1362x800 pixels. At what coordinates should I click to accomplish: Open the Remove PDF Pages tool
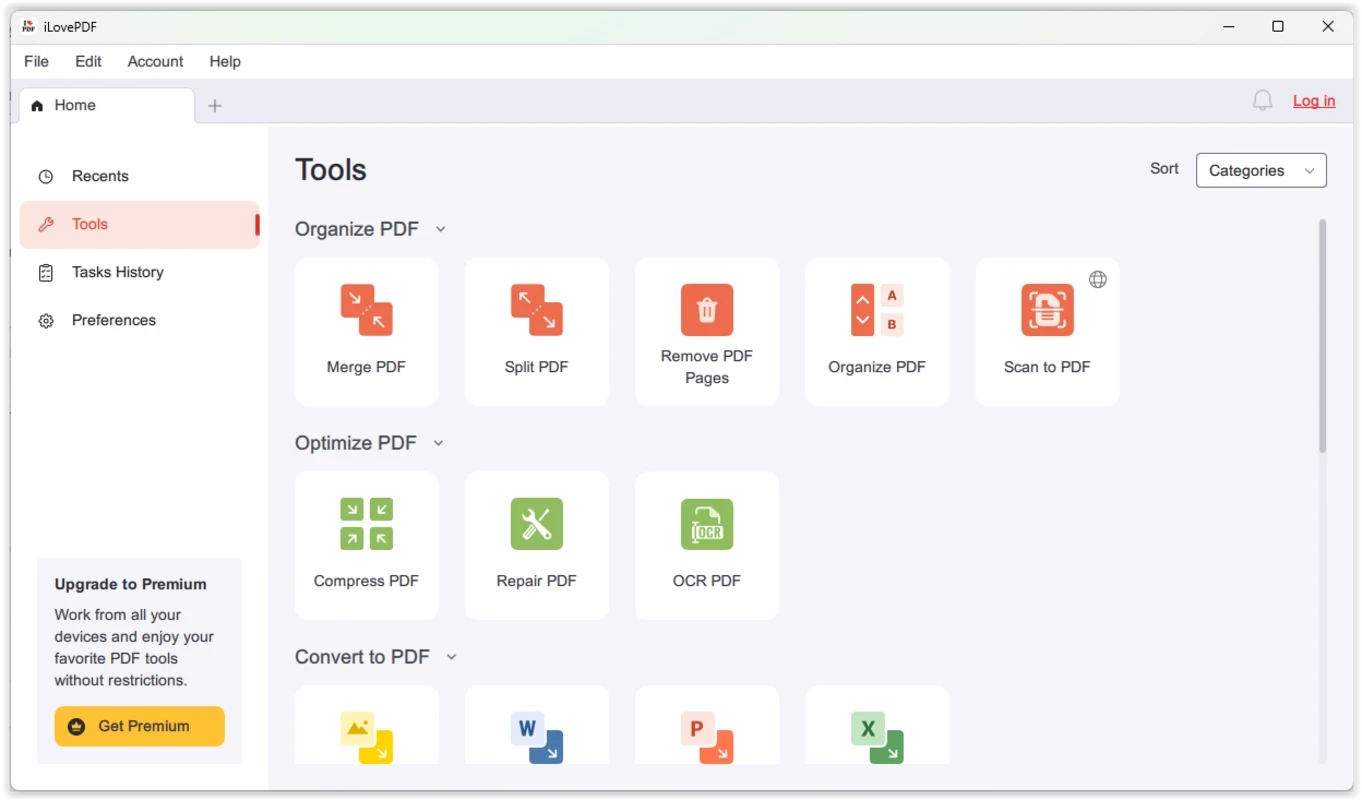[x=706, y=331]
